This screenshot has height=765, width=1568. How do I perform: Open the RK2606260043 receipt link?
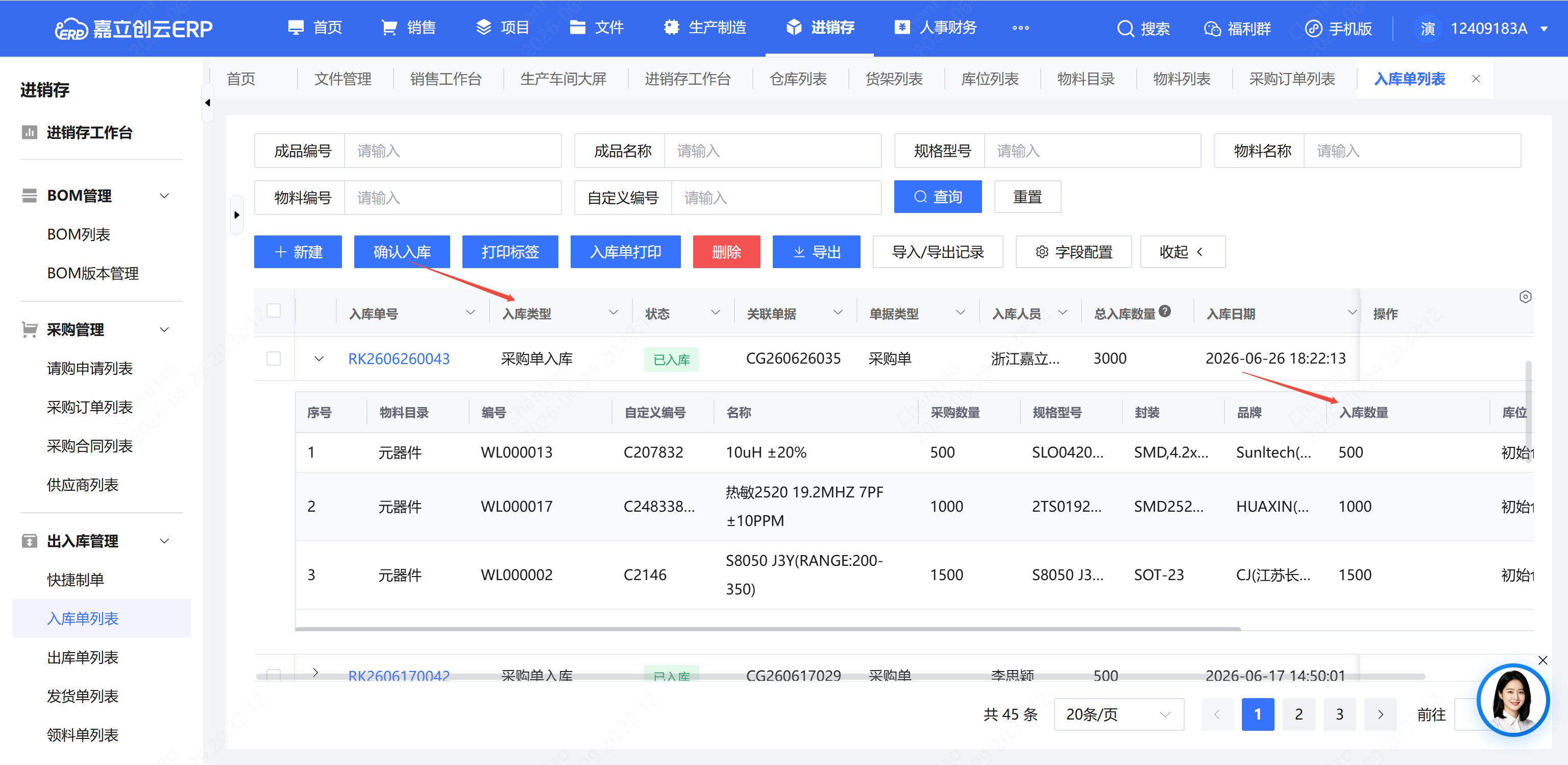tap(399, 358)
